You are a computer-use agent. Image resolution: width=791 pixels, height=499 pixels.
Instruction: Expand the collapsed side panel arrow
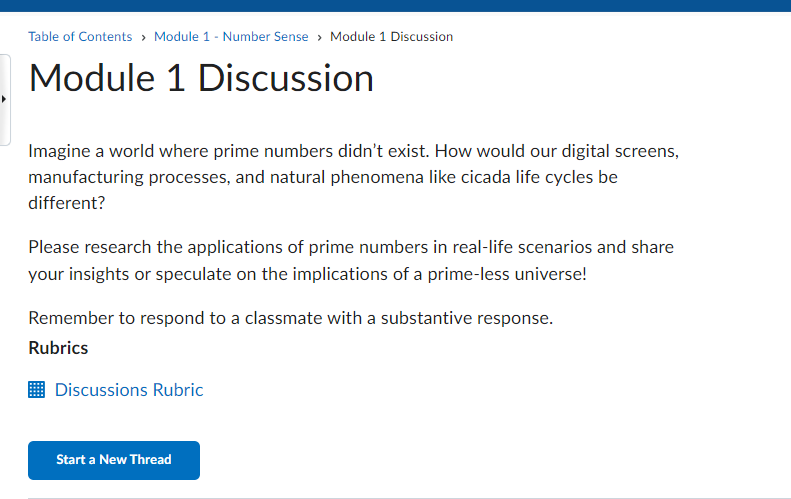coord(5,100)
